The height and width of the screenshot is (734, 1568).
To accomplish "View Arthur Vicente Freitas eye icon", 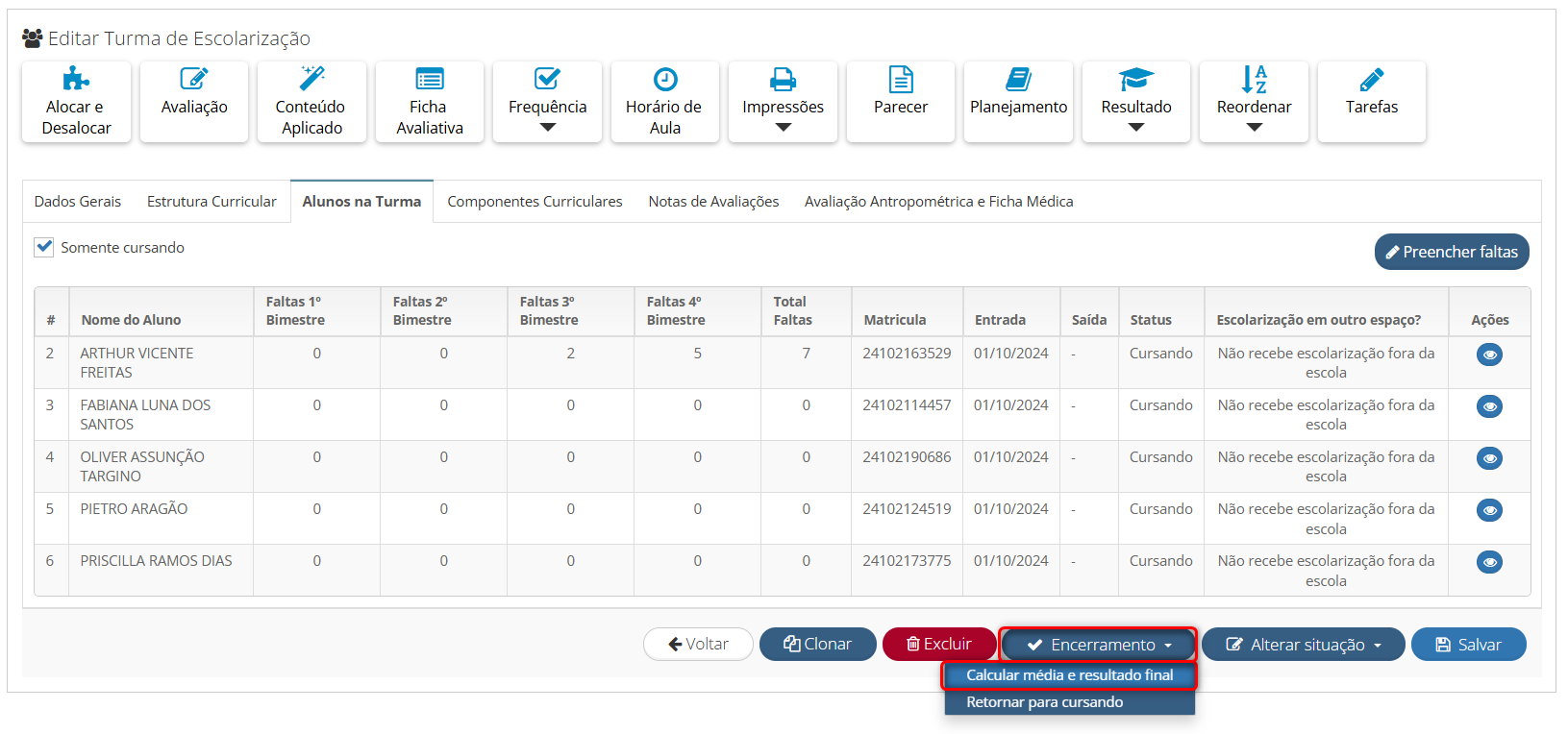I will (x=1489, y=355).
